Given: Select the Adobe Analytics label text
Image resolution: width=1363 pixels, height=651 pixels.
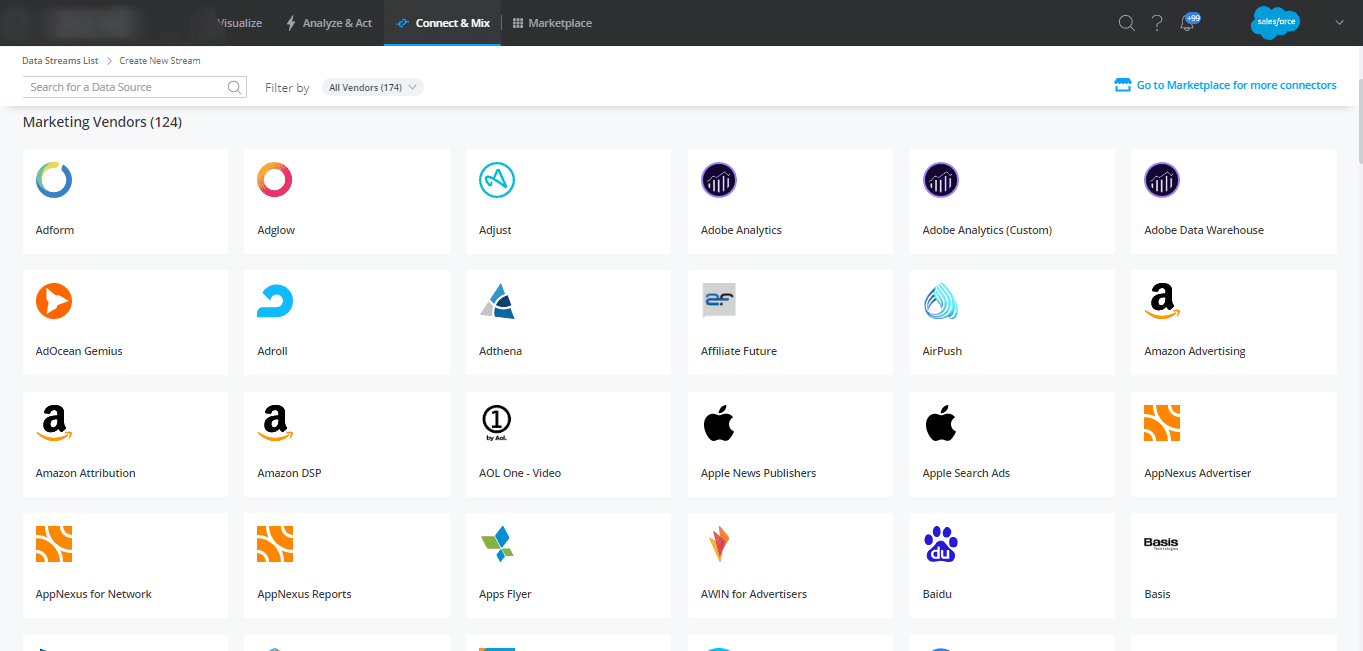Looking at the screenshot, I should pos(741,230).
